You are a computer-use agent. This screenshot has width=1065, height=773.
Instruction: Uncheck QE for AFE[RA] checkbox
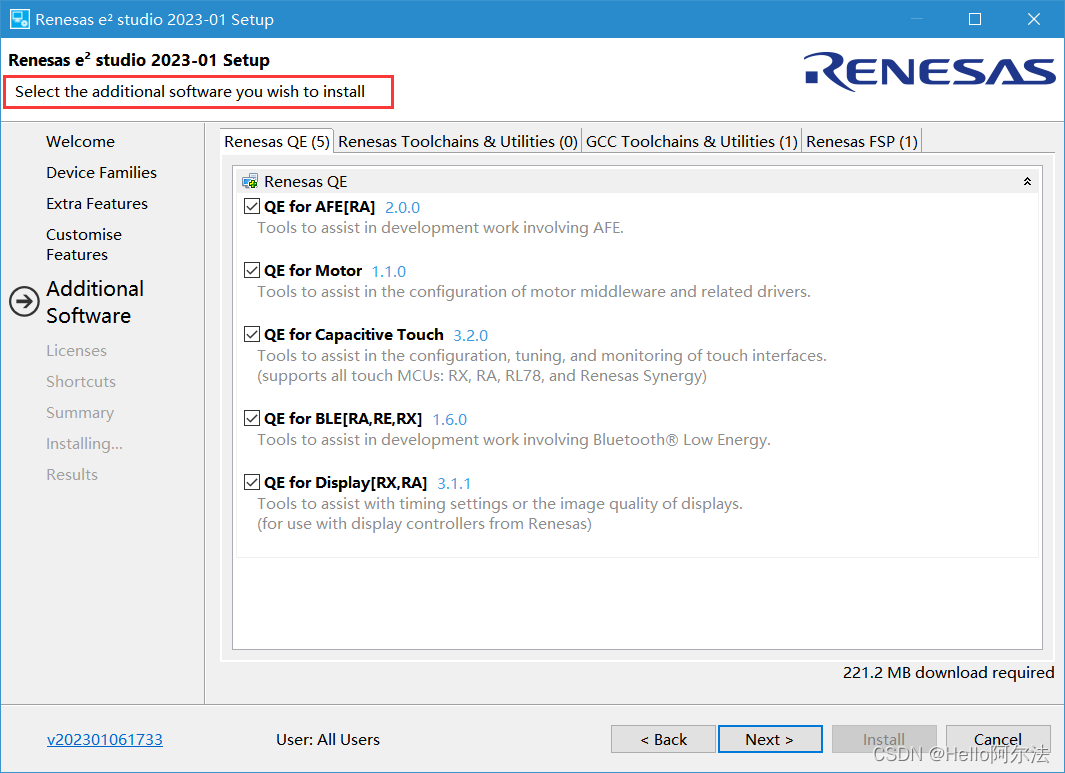[252, 206]
